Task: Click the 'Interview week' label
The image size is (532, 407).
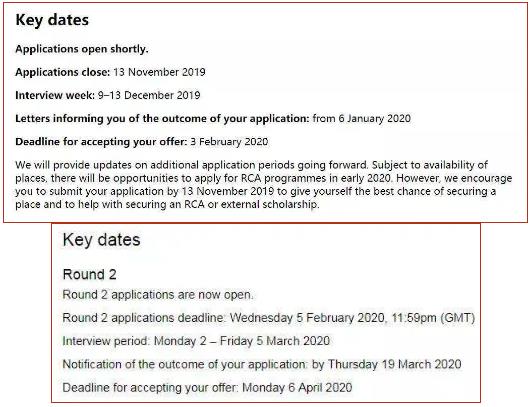Action: [55, 95]
